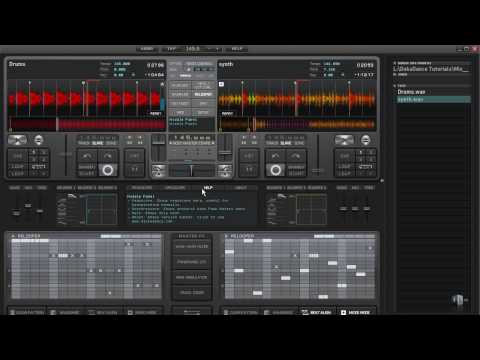
Task: Click left pitch bend arrow on Drums deck
Action: pos(87,156)
